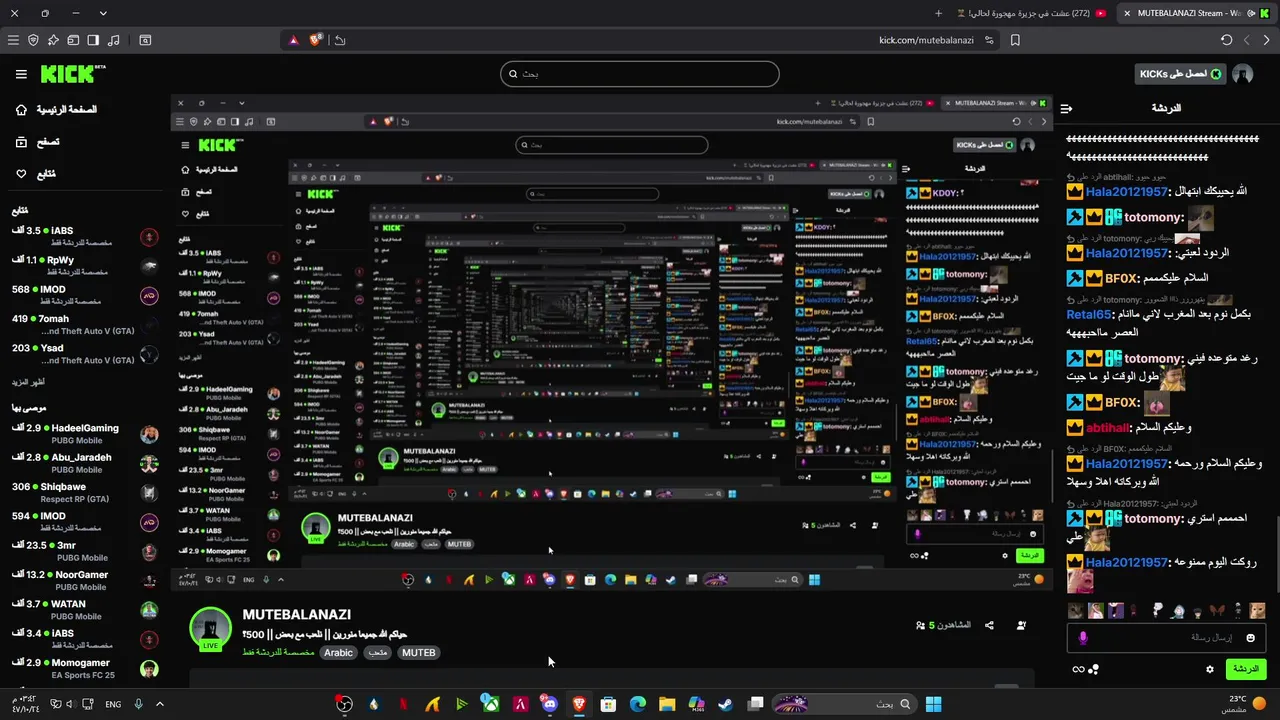Open recommended channel WATAN
This screenshot has height=720, width=1280.
point(85,610)
